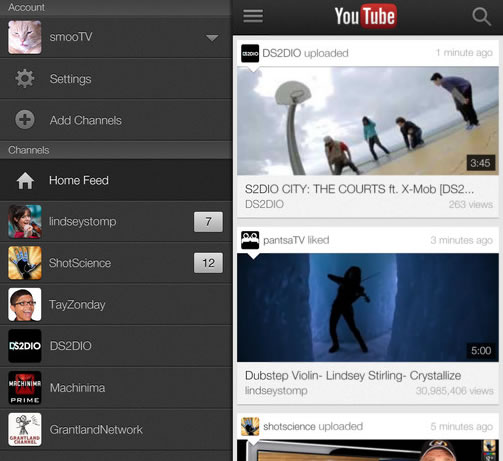Open DS2DIO channel in sidebar

116,346
